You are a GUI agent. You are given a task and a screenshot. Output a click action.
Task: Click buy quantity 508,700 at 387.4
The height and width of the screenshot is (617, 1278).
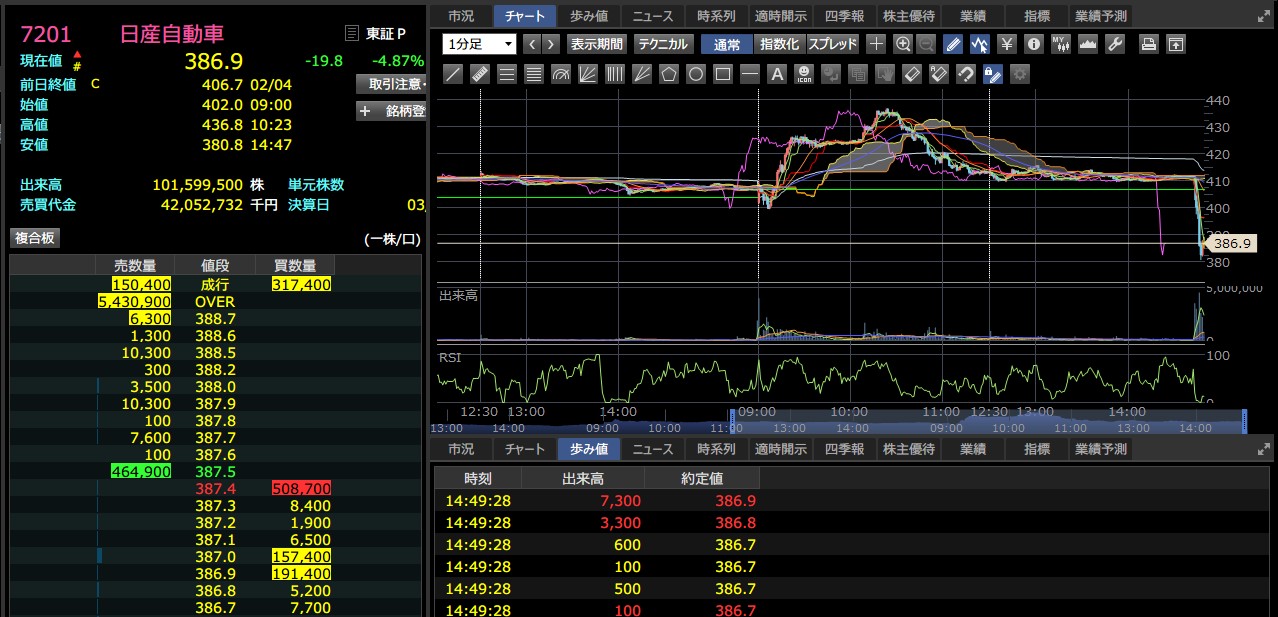point(301,488)
